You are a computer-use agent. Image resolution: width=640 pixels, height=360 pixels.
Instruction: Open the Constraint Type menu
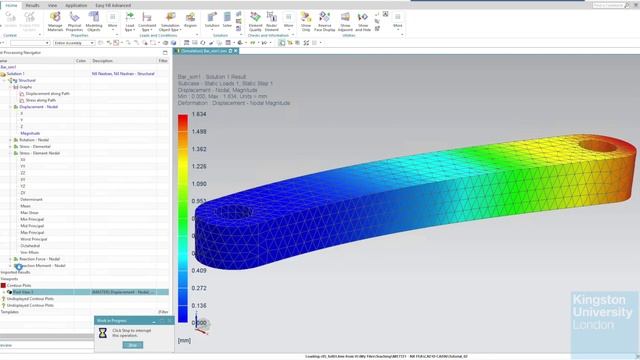click(x=147, y=21)
